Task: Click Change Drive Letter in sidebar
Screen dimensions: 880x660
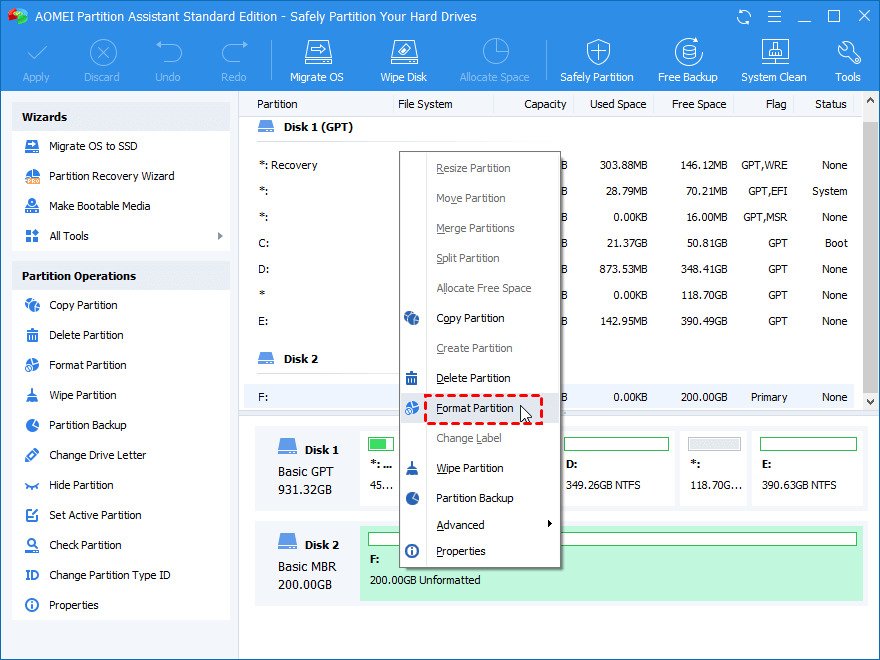Action: (x=97, y=455)
